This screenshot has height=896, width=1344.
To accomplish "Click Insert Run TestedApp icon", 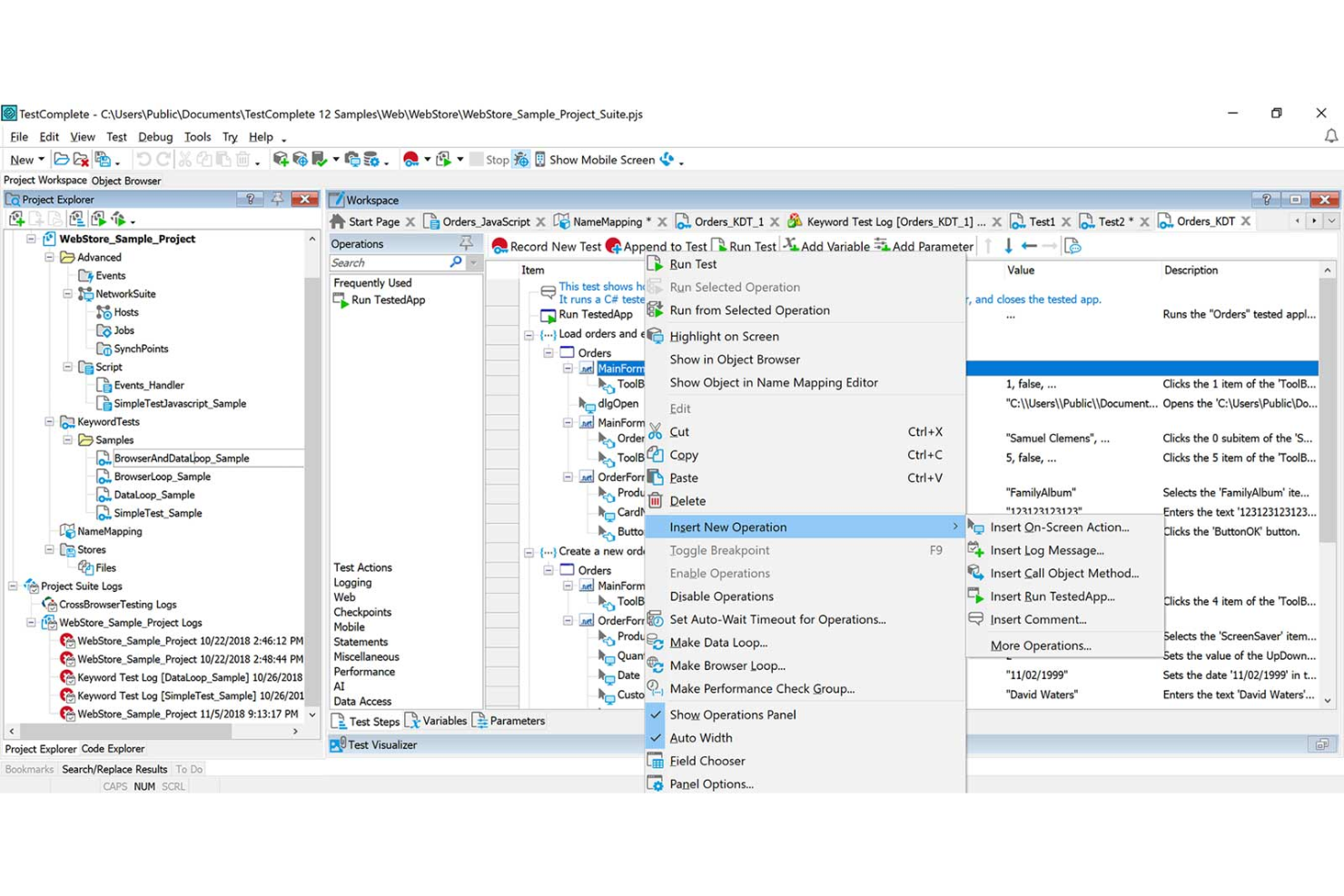I will coord(976,596).
